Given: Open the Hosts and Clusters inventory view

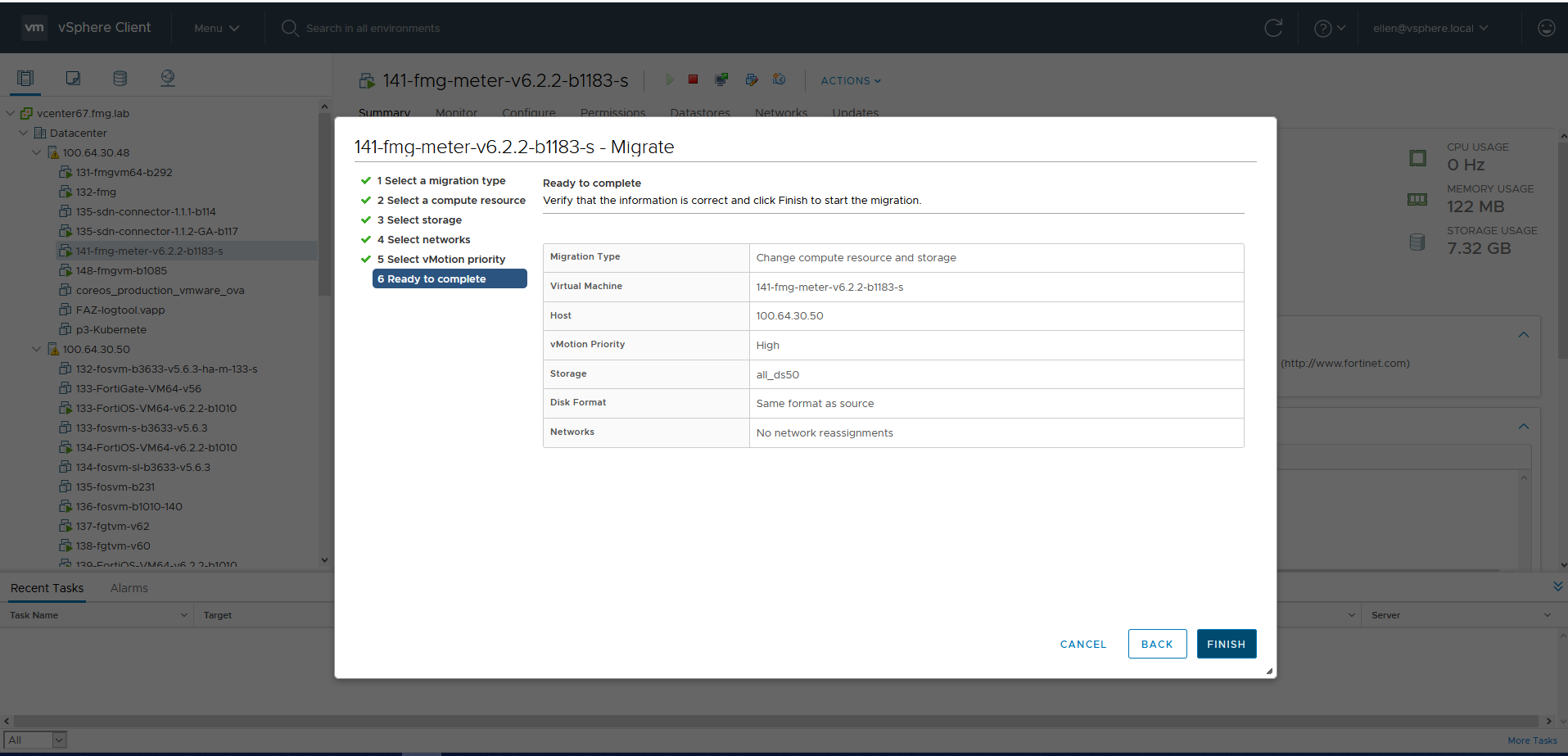Looking at the screenshot, I should (x=25, y=78).
